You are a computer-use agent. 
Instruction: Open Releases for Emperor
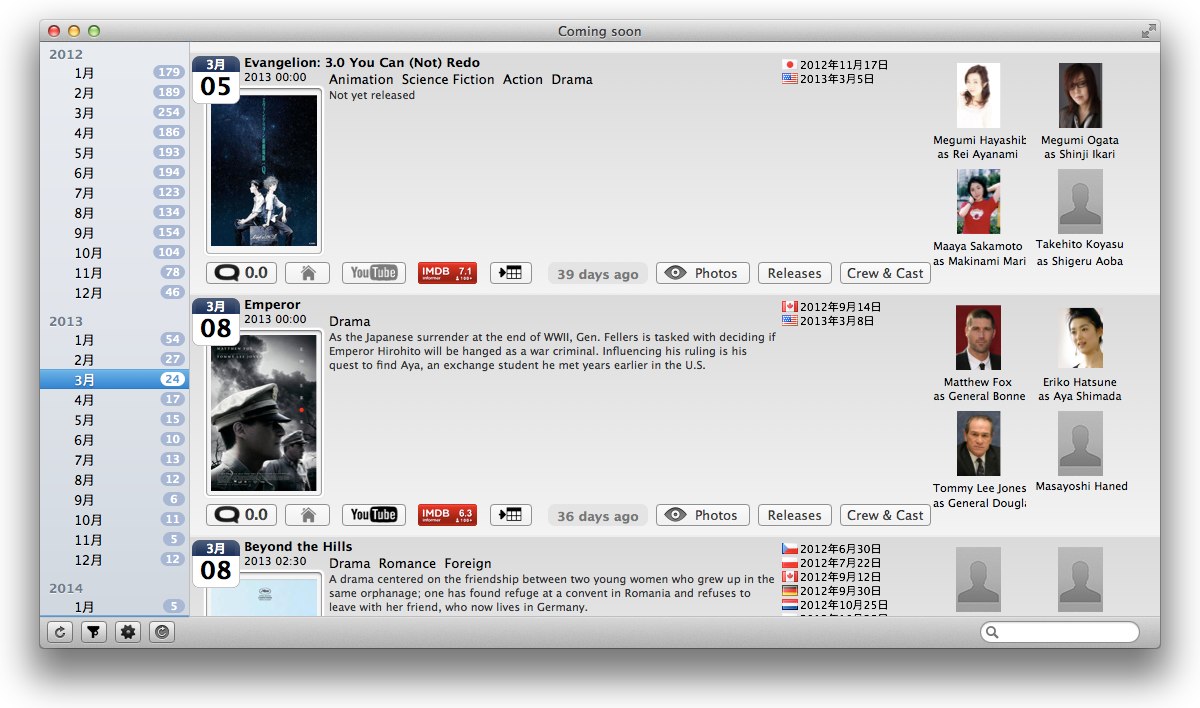[x=794, y=515]
